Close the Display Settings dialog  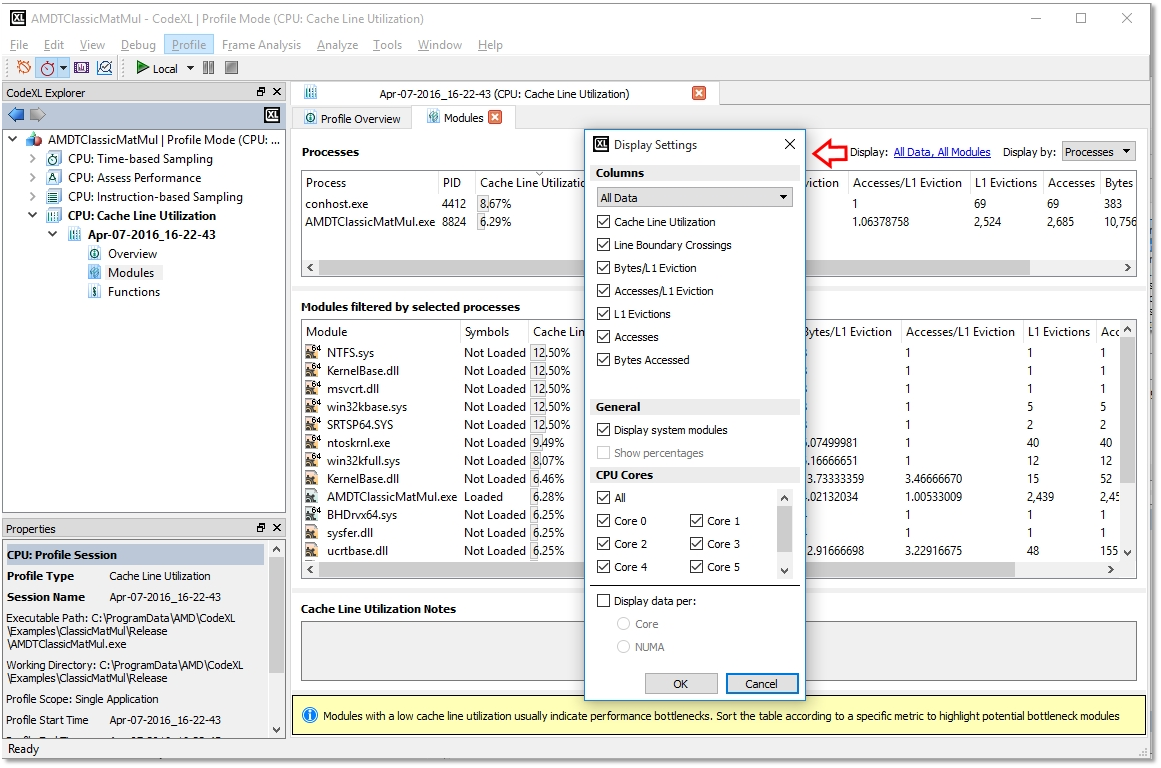(x=790, y=144)
